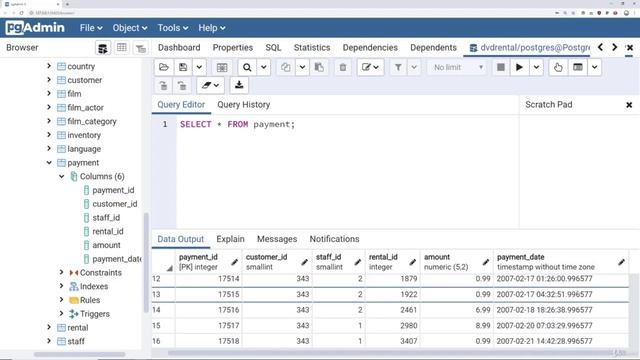
Task: Click the Save Data Changes grid icon
Action: click(x=222, y=67)
